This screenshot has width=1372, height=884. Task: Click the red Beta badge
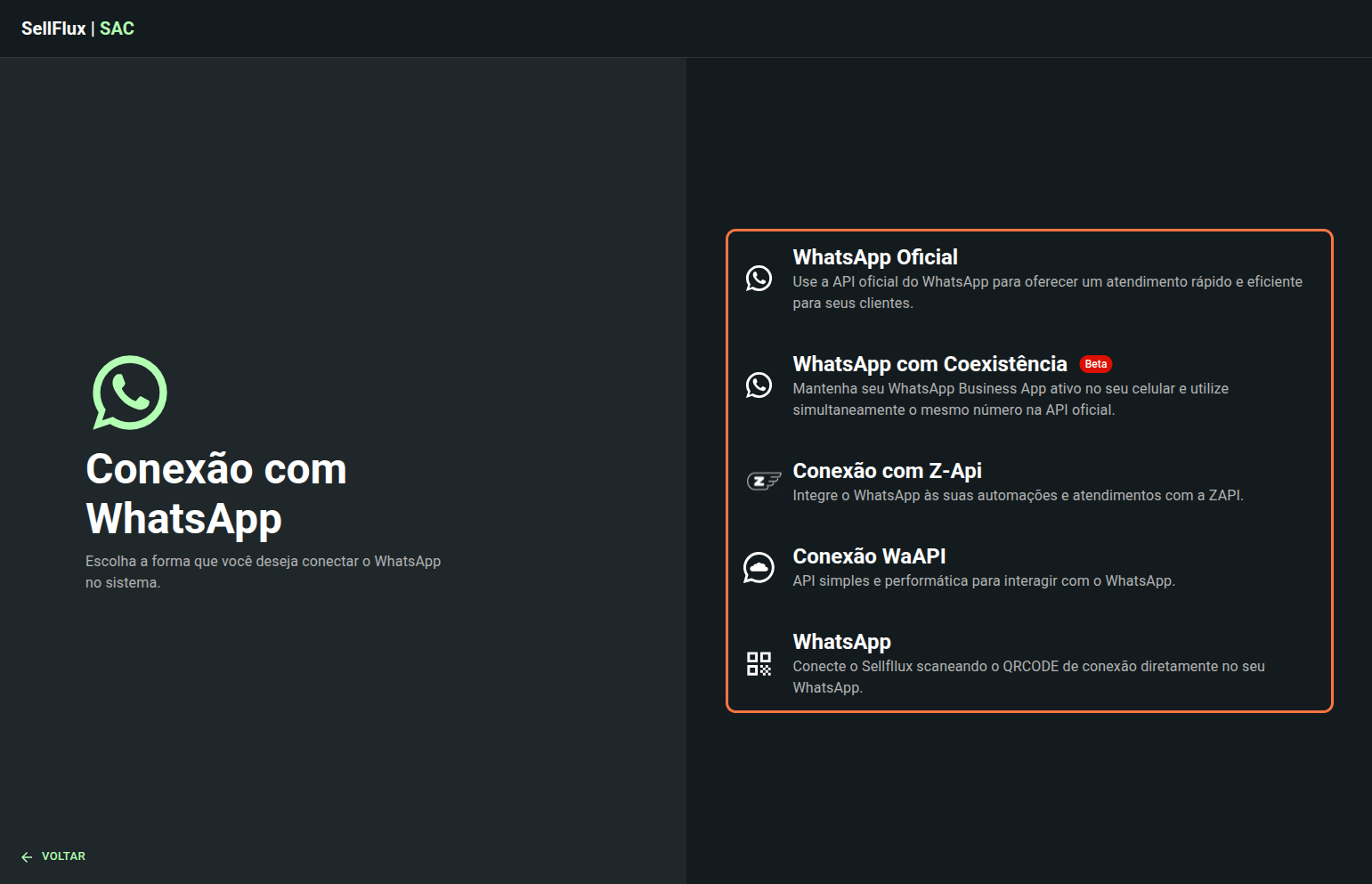(x=1095, y=364)
